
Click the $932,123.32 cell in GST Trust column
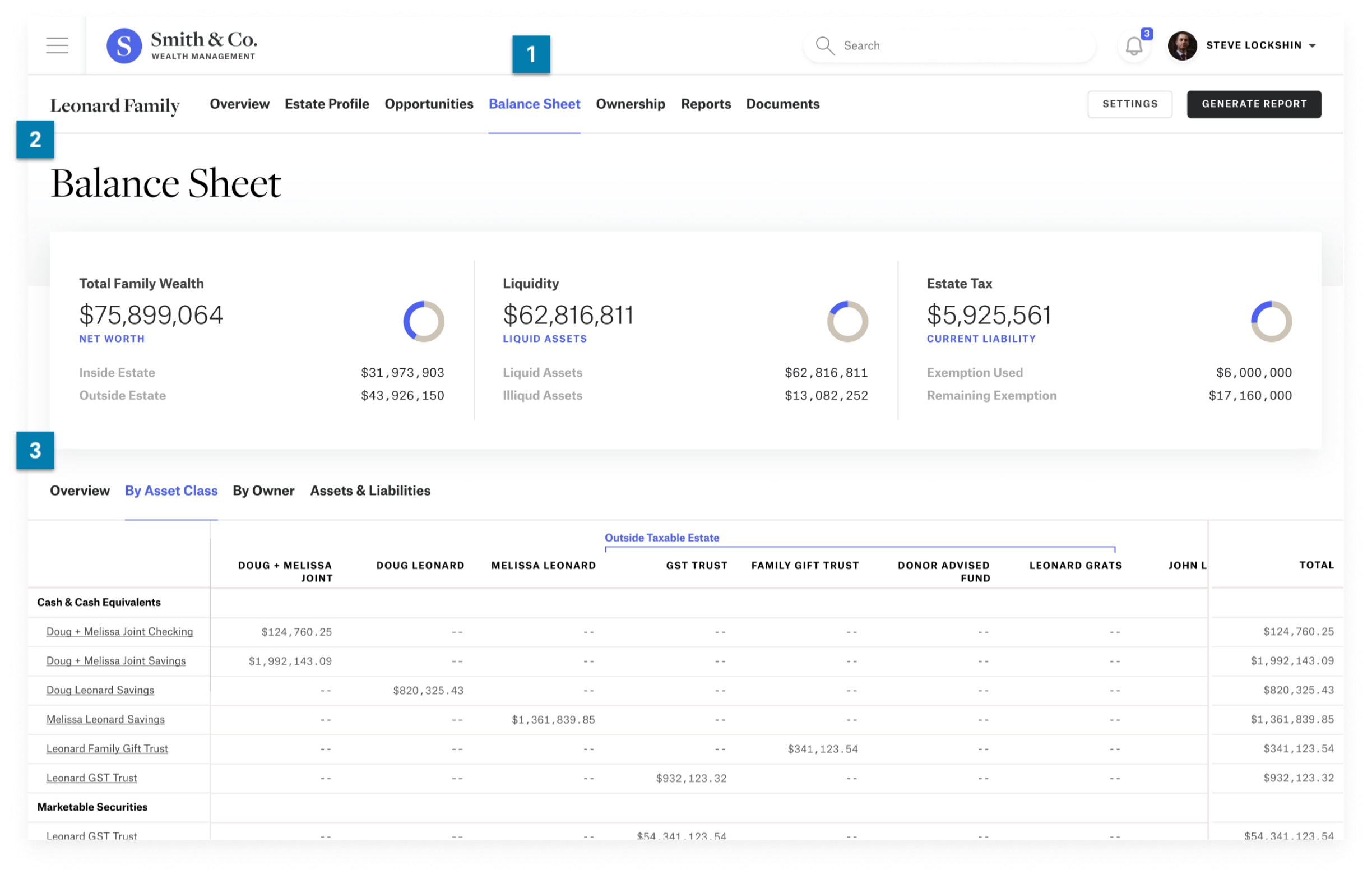(691, 778)
